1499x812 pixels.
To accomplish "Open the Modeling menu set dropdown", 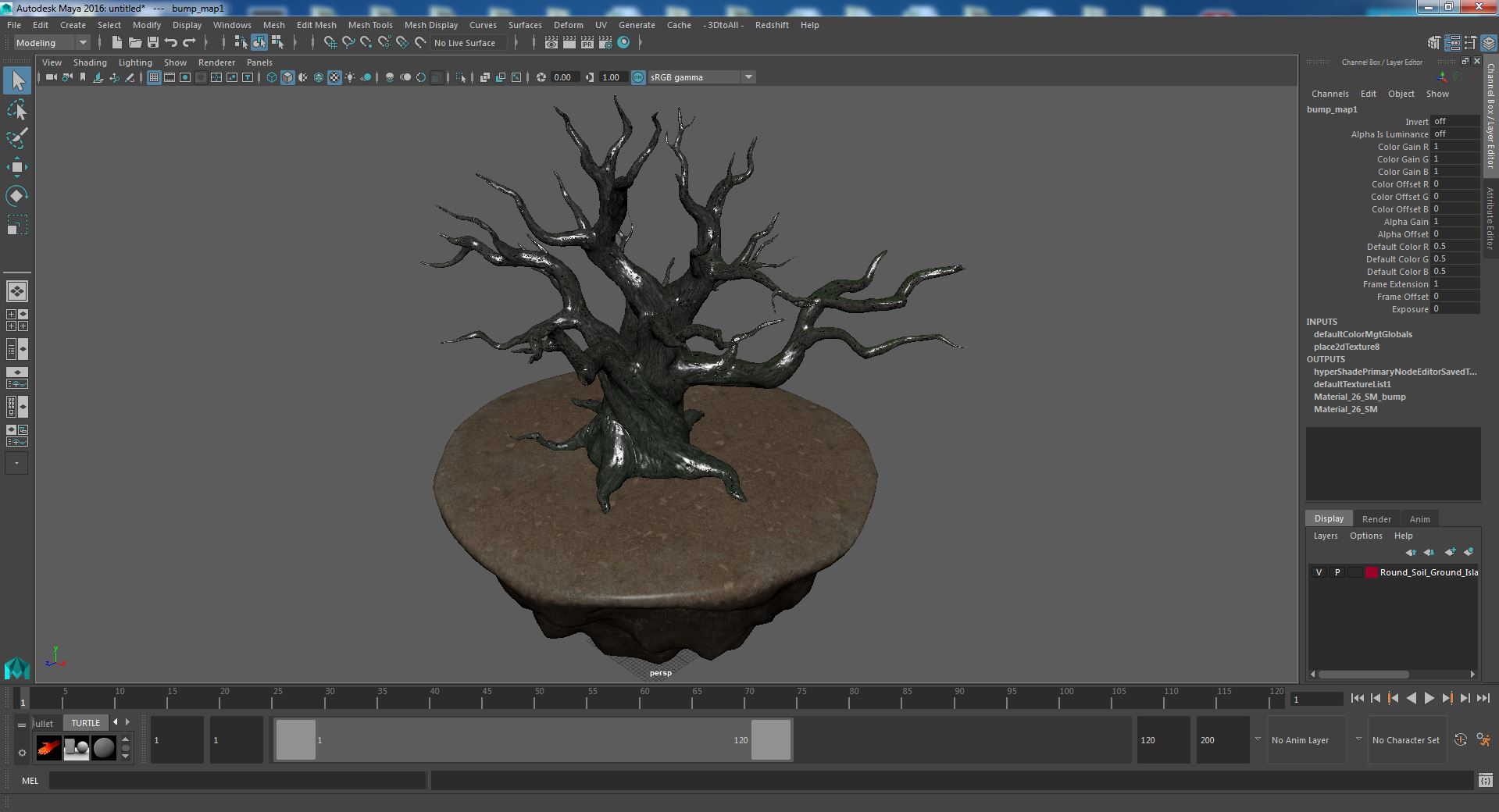I will tap(52, 43).
